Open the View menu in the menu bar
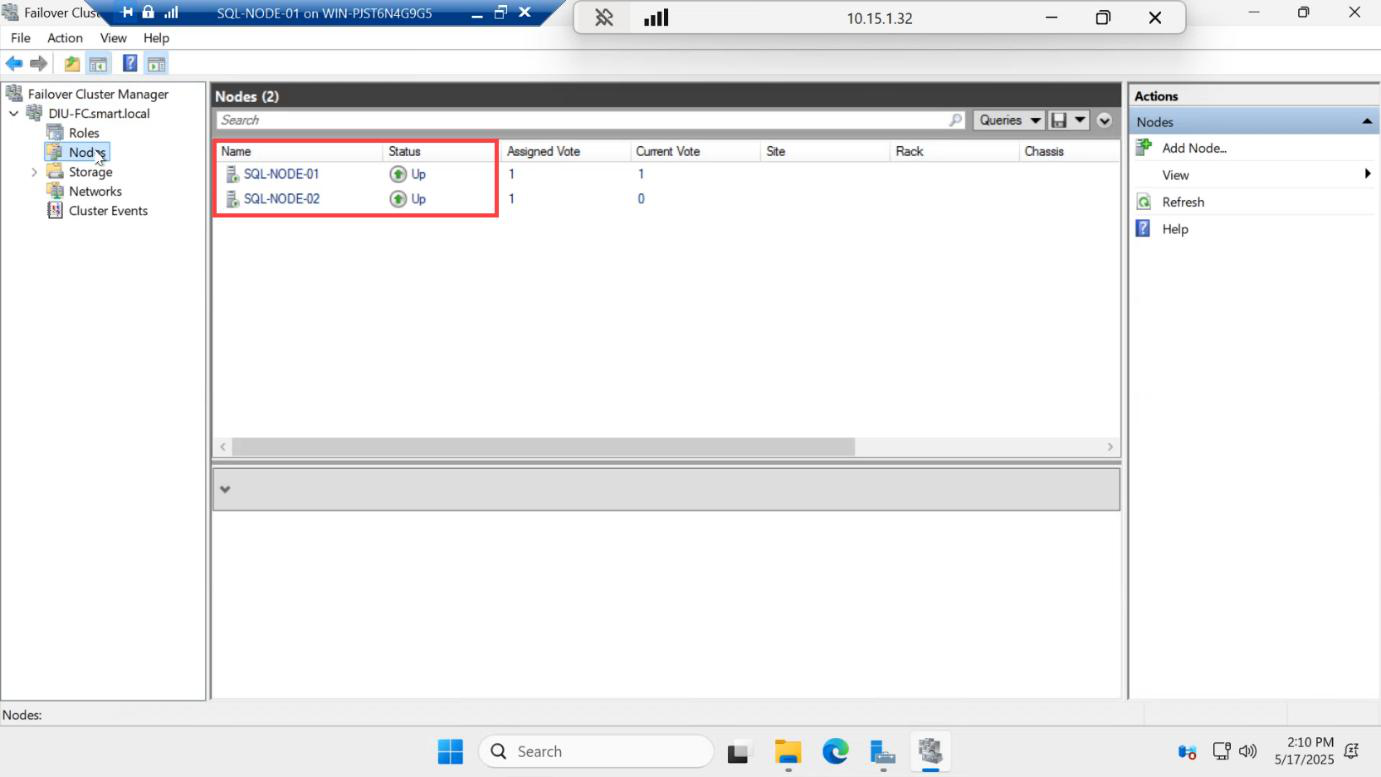The width and height of the screenshot is (1381, 777). pos(113,38)
